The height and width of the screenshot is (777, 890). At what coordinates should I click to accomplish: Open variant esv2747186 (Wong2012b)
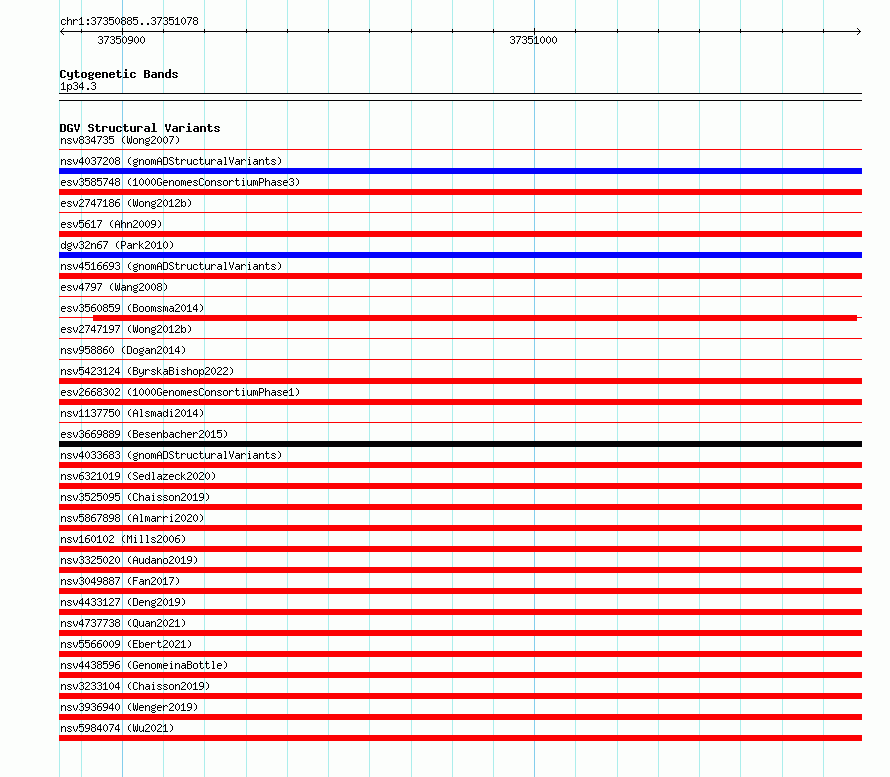coord(126,203)
